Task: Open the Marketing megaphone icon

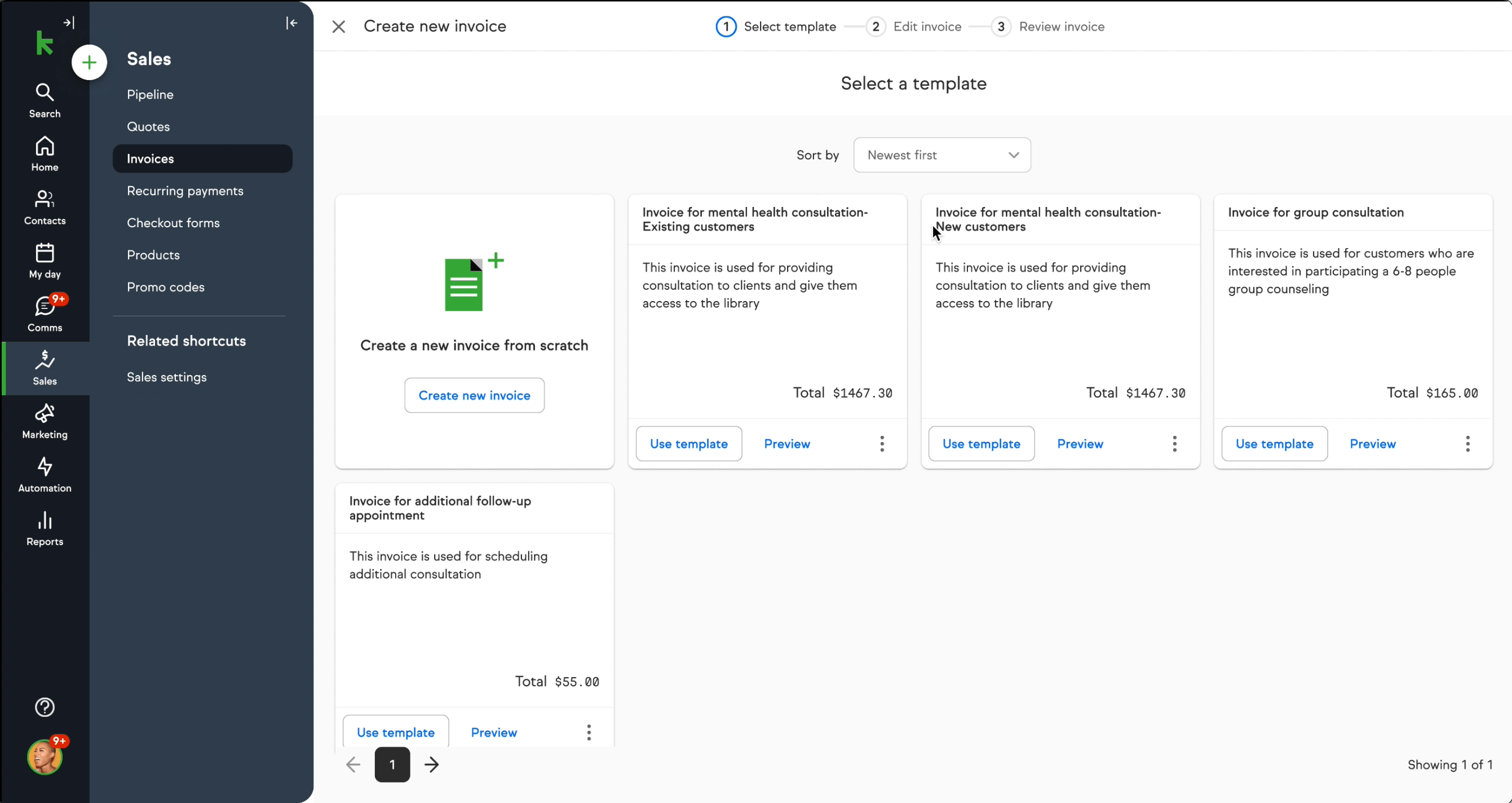Action: (45, 421)
